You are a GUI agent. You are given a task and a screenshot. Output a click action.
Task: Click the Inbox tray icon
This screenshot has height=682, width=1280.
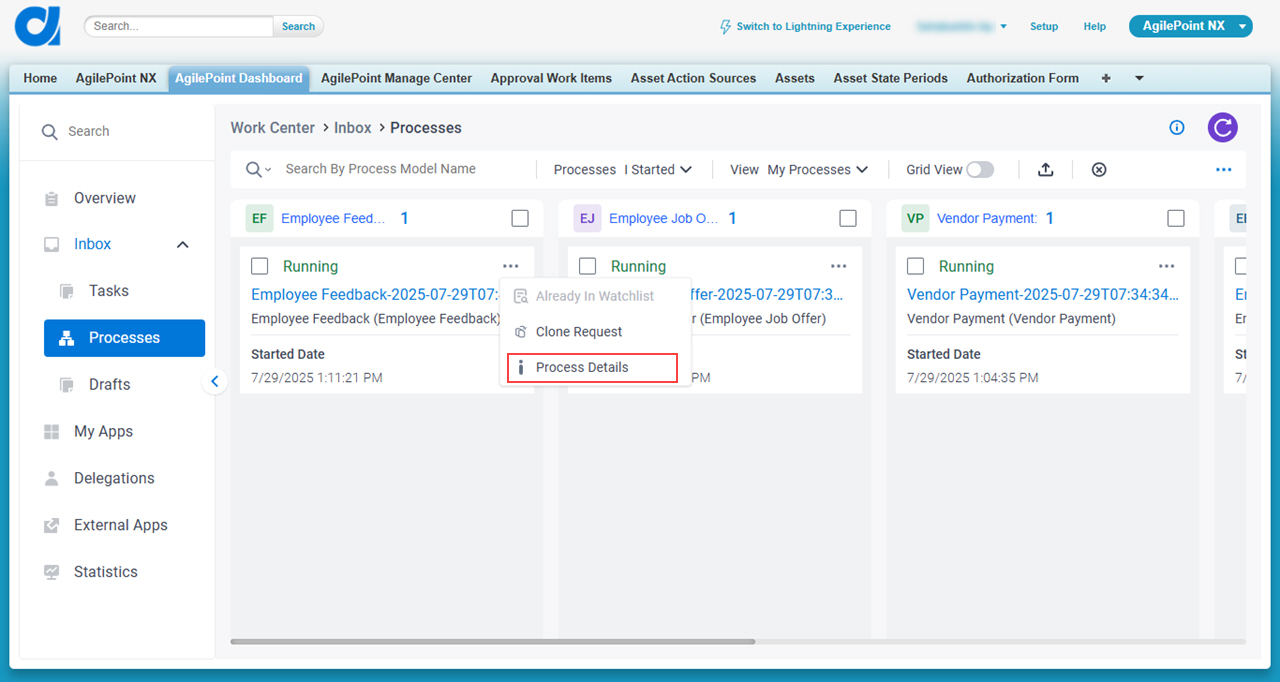click(x=52, y=245)
